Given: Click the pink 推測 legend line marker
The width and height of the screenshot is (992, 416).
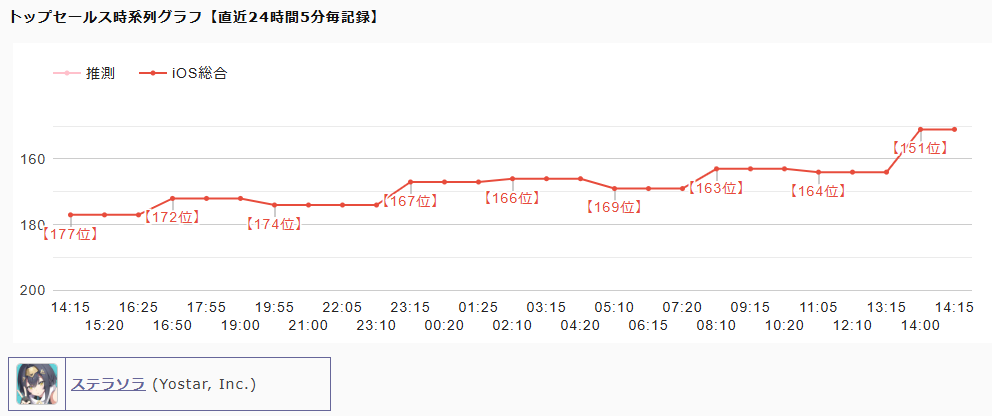Looking at the screenshot, I should 66,73.
